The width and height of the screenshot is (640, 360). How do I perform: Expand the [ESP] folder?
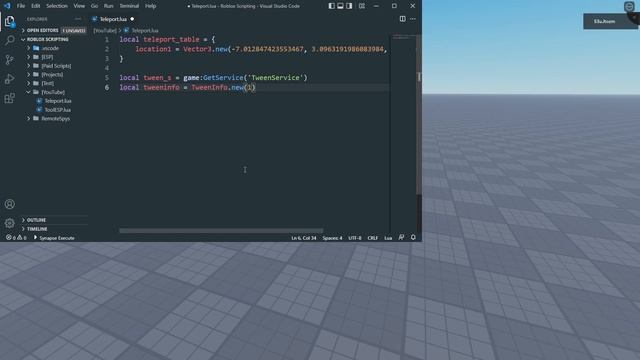(47, 57)
